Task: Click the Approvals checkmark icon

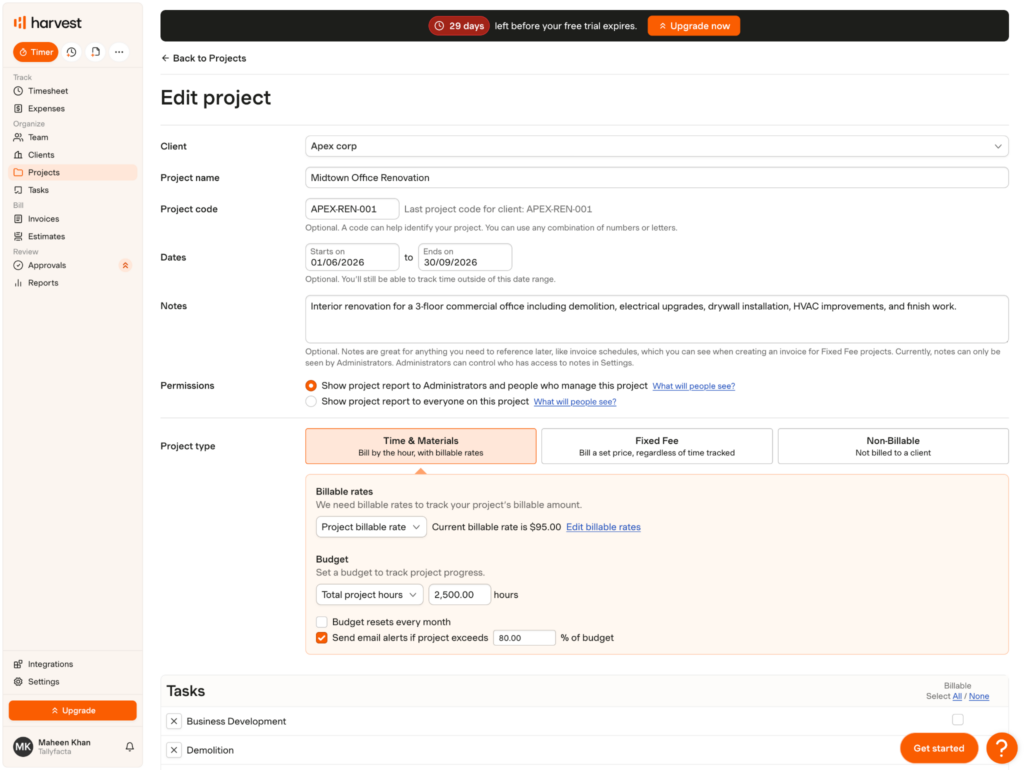Action: (x=18, y=265)
